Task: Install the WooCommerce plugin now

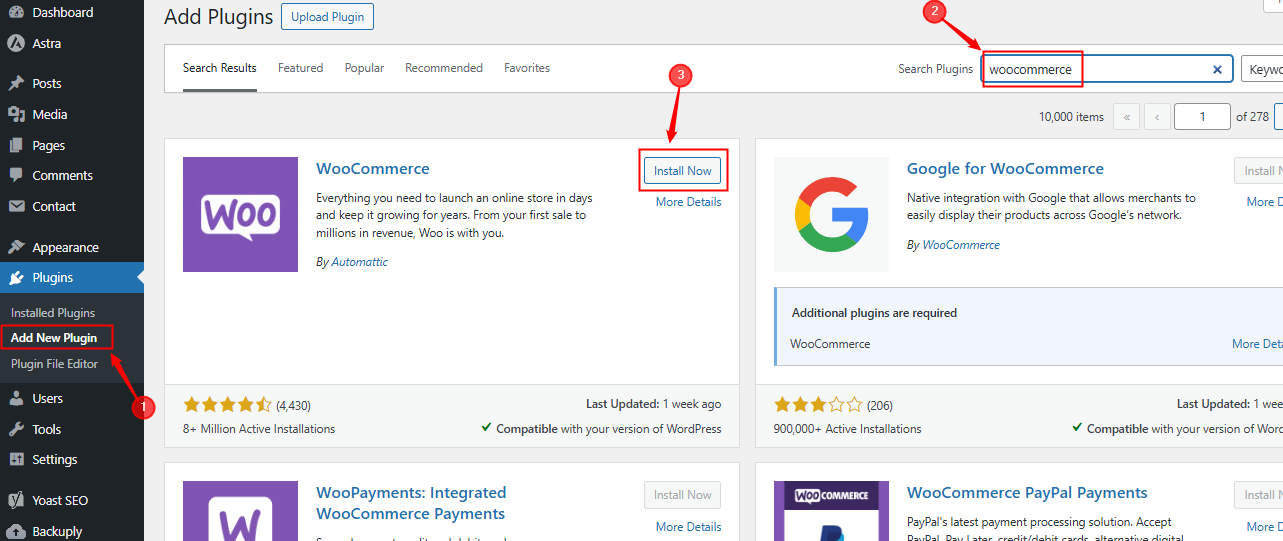Action: tap(683, 171)
